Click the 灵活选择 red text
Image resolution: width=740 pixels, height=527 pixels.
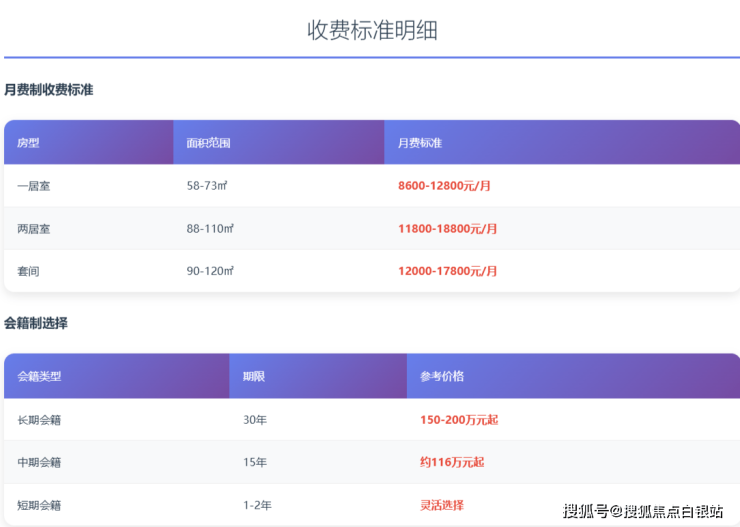pos(442,505)
